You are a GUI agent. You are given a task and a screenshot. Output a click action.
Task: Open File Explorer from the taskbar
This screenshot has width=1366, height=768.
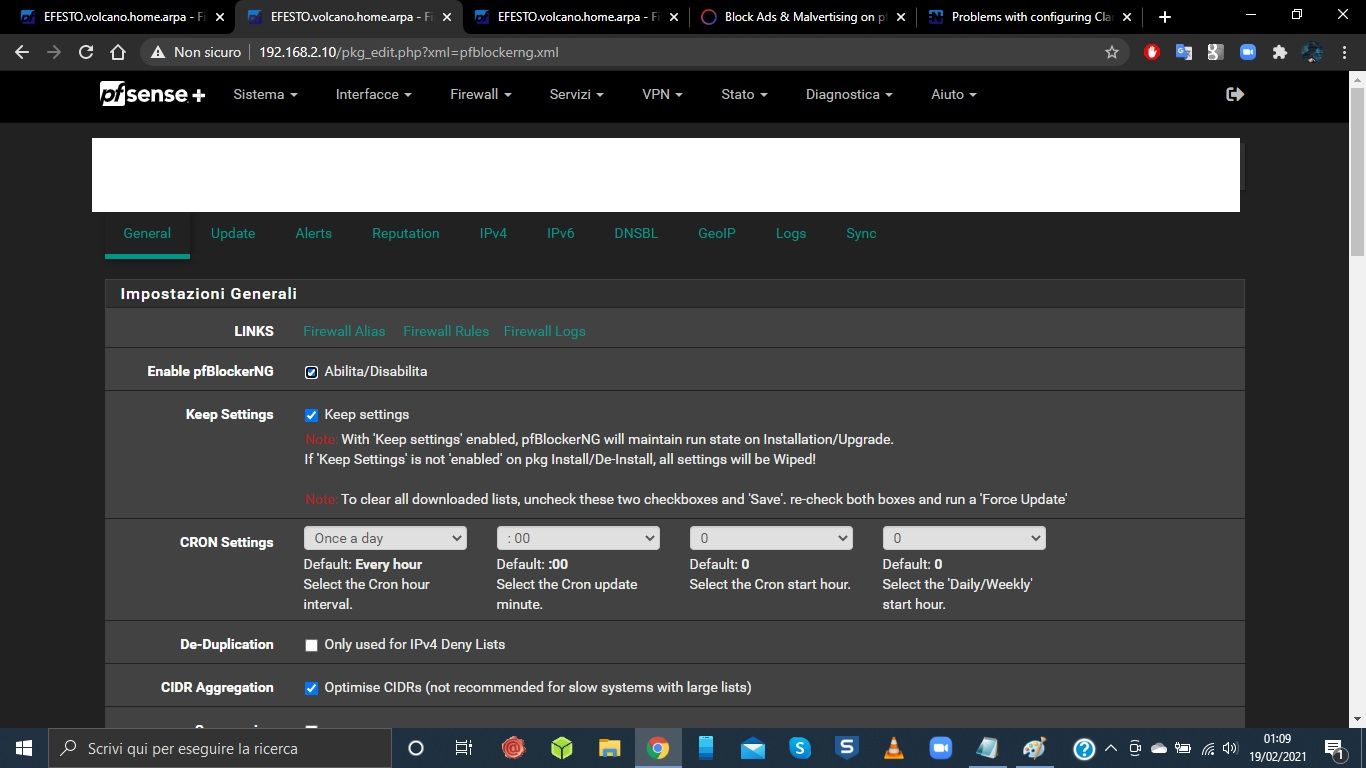pyautogui.click(x=609, y=748)
